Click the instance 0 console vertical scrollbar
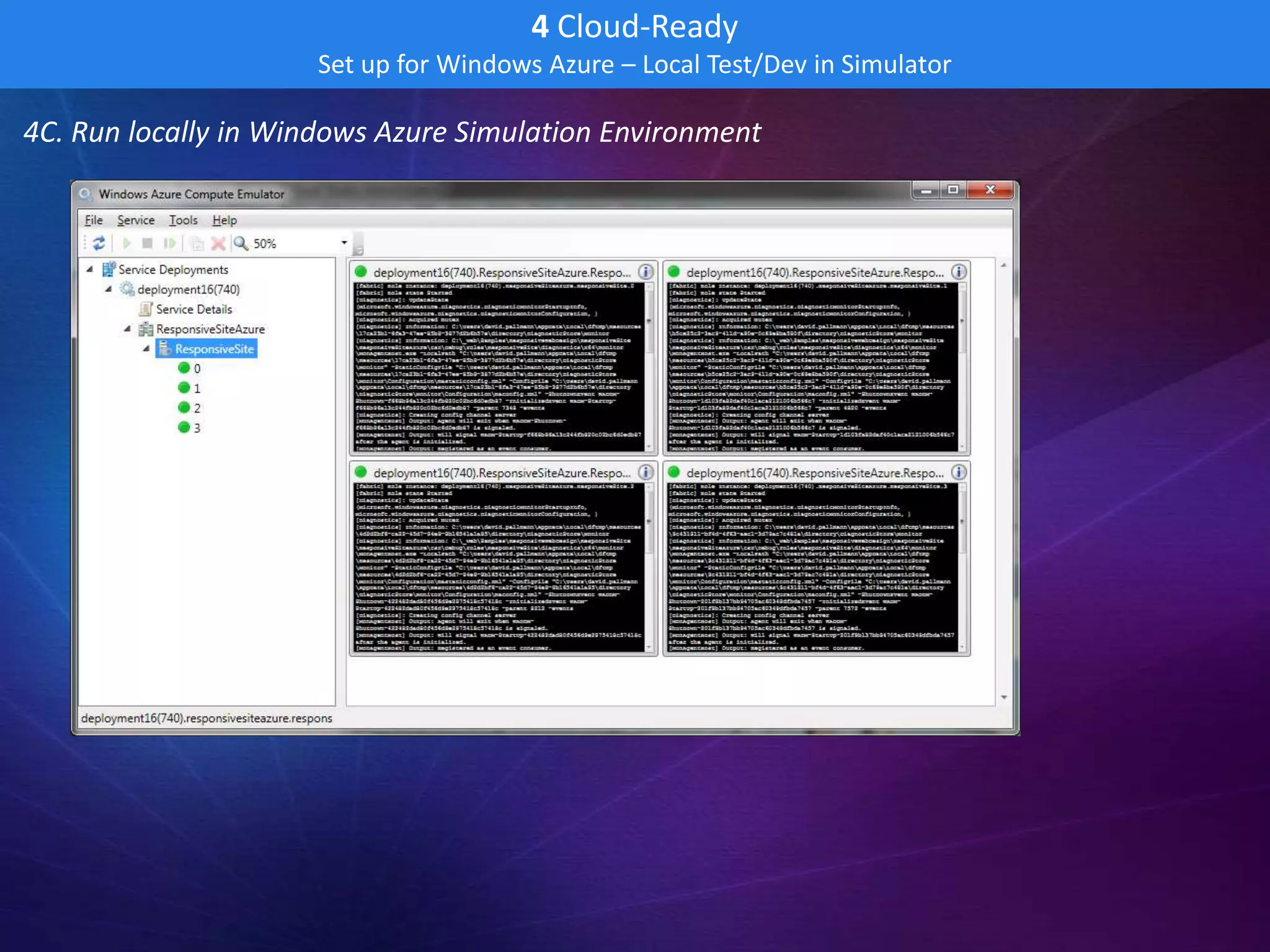1270x952 pixels. click(649, 367)
